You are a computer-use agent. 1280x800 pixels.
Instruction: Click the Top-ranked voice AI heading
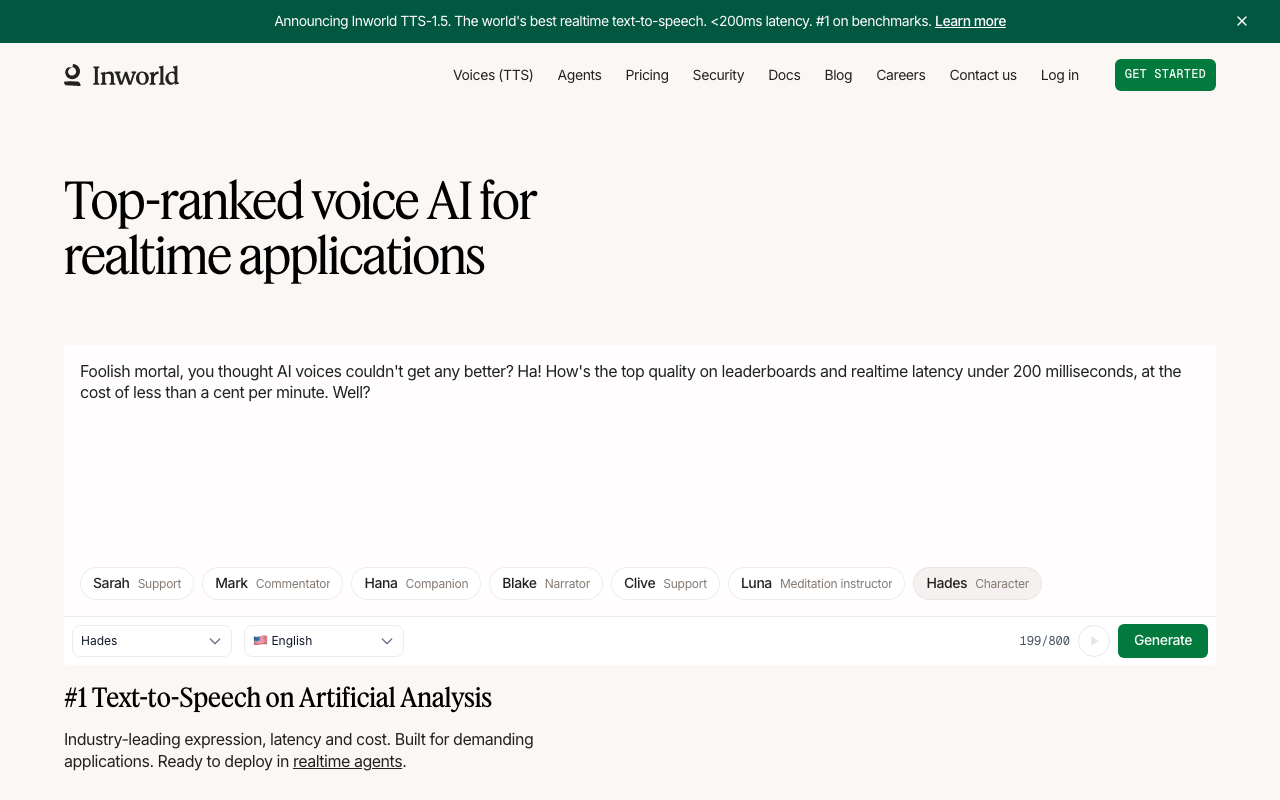tap(300, 228)
